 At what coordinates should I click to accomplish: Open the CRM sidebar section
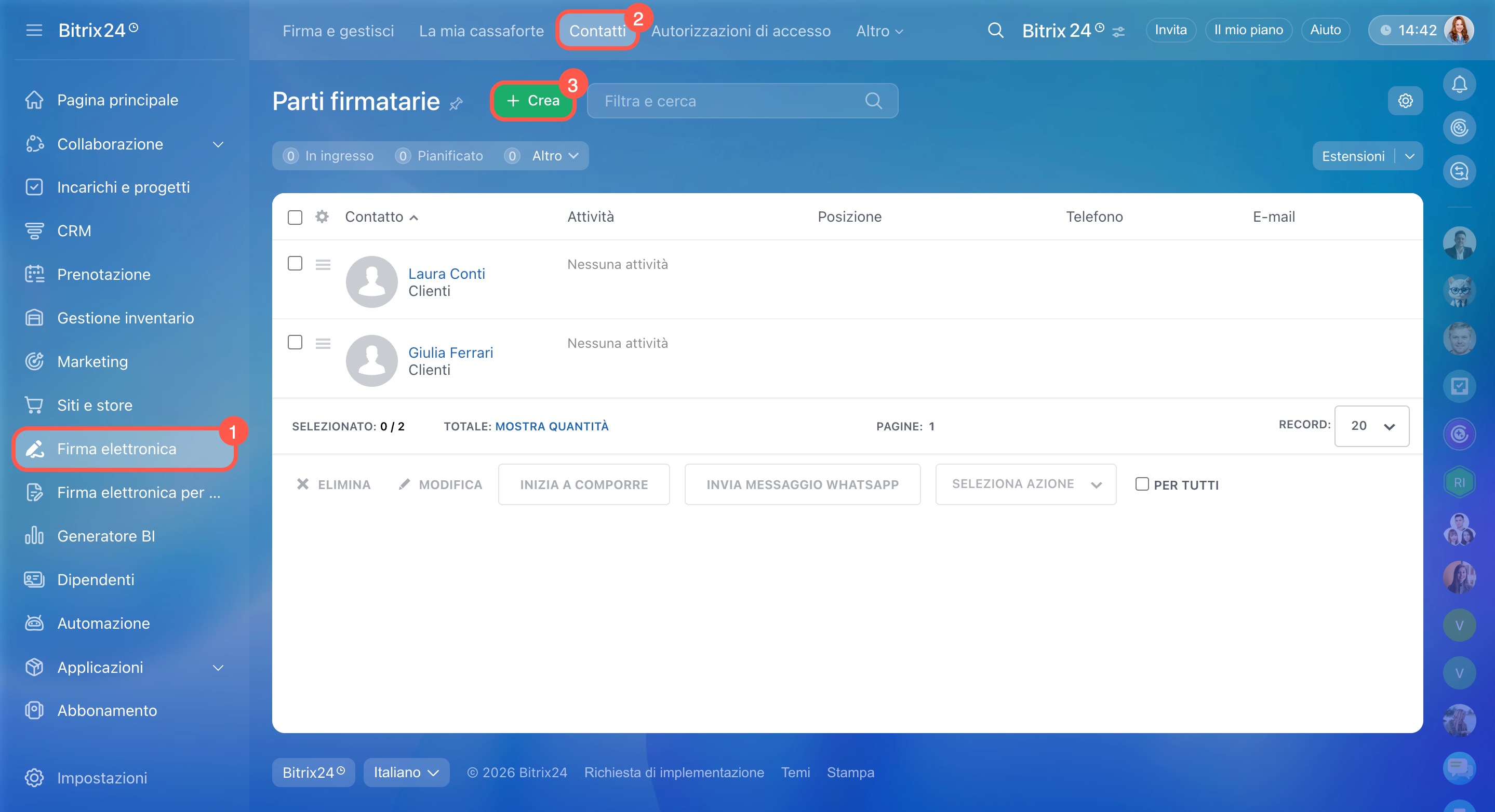pyautogui.click(x=74, y=231)
